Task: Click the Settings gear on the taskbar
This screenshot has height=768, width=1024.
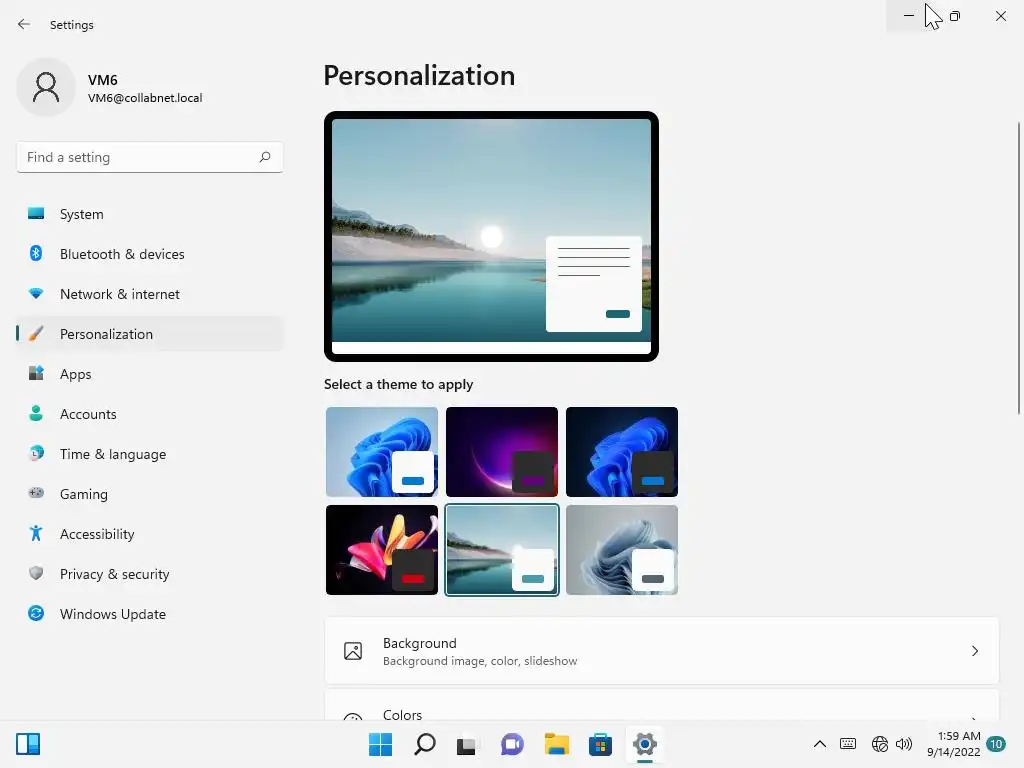Action: 645,744
